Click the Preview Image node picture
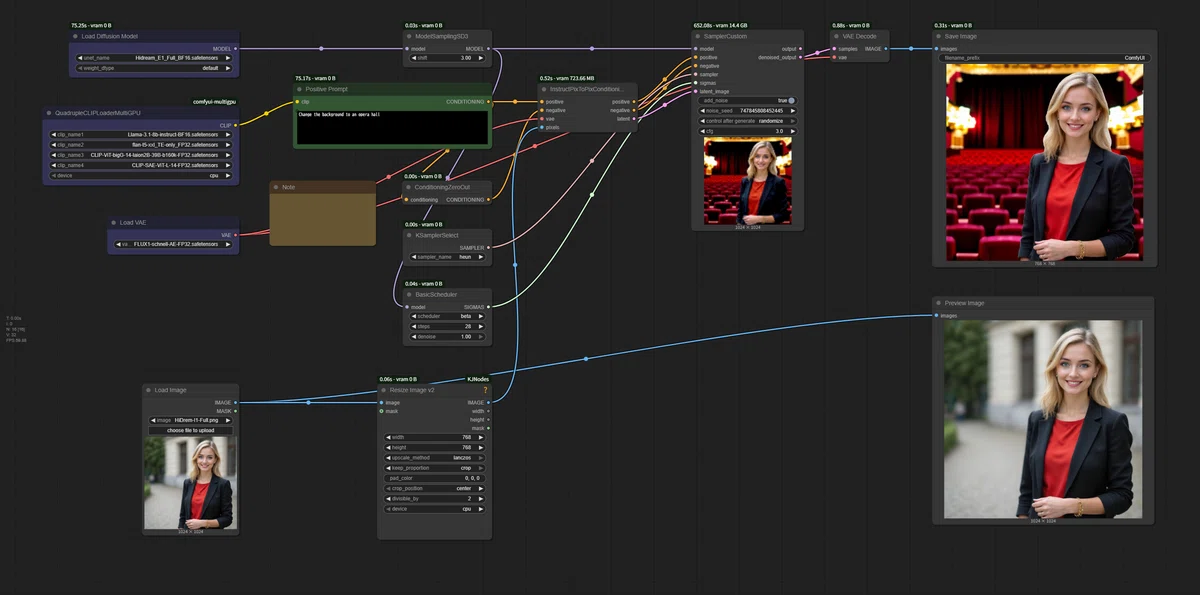The height and width of the screenshot is (595, 1200). point(1043,418)
